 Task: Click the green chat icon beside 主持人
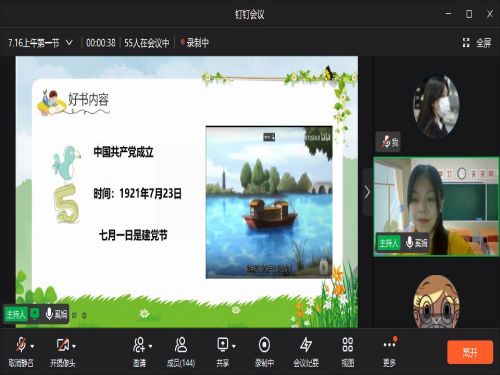(x=34, y=313)
